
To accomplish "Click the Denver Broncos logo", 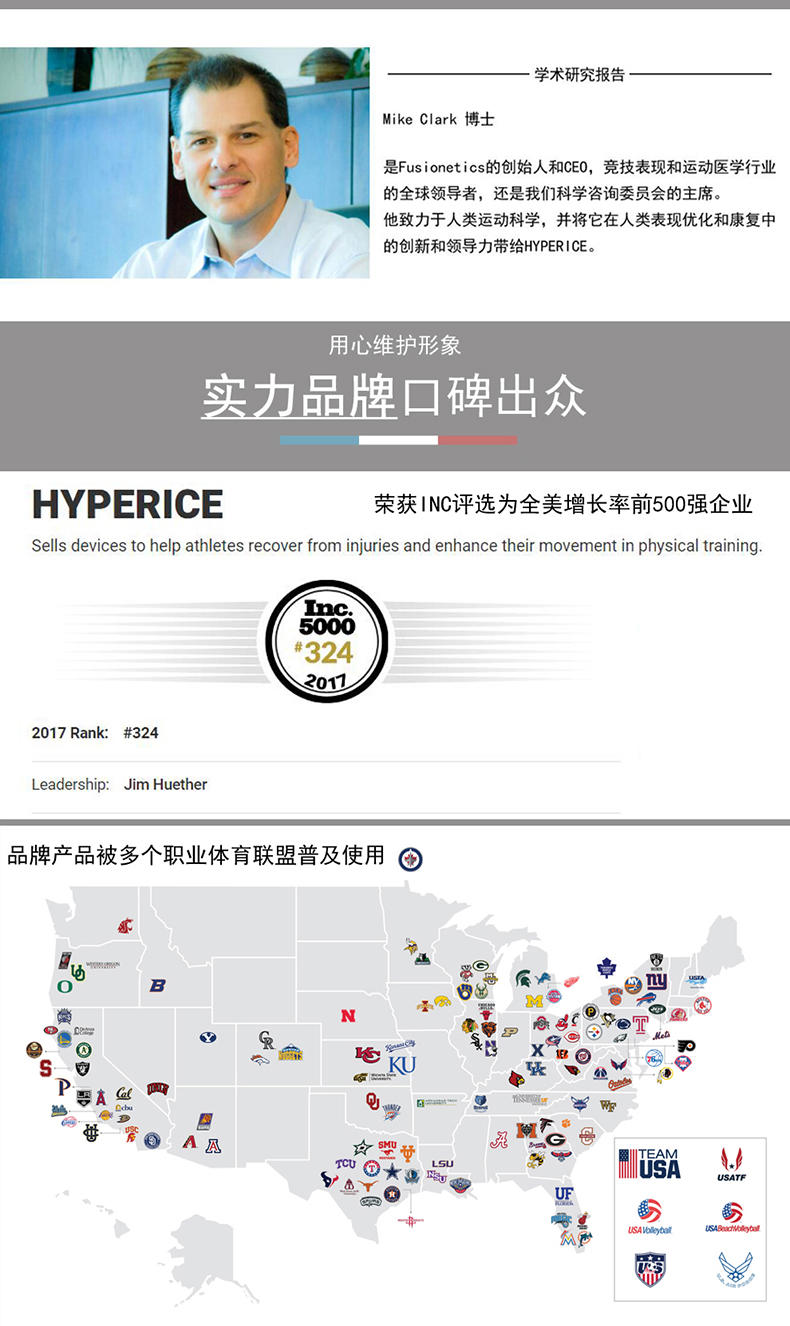I will point(260,1059).
